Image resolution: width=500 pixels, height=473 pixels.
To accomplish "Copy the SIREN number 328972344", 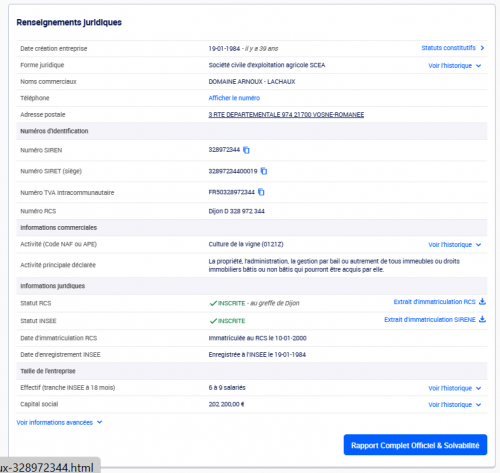I will pyautogui.click(x=246, y=150).
